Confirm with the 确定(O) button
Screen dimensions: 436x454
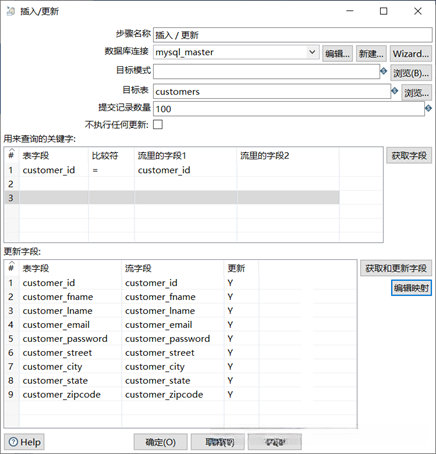161,442
